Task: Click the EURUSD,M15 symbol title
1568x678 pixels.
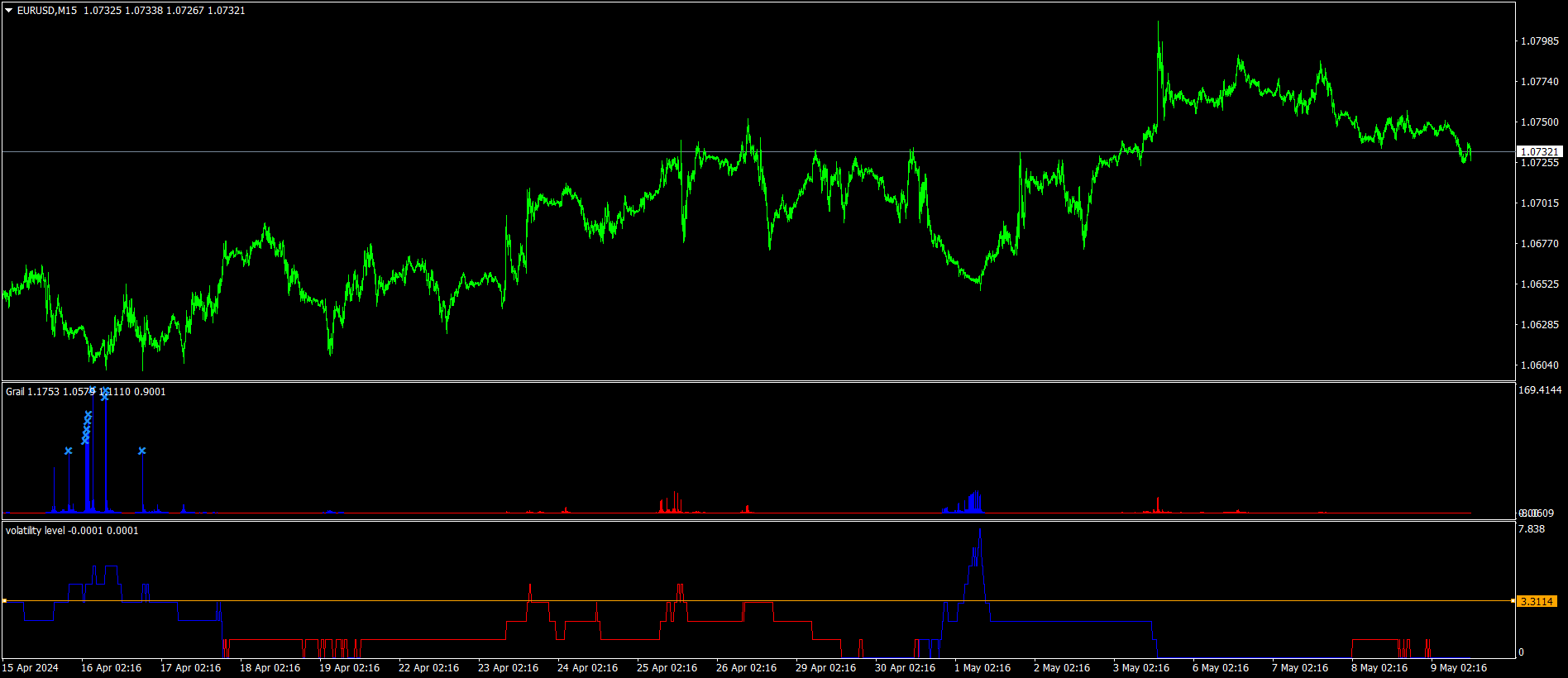Action: coord(47,11)
